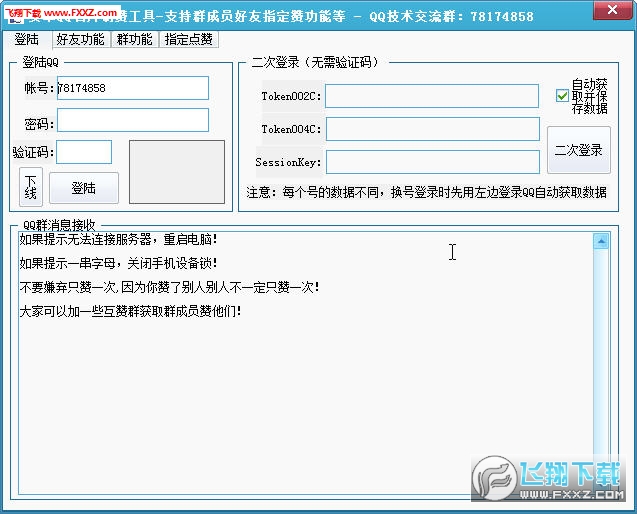Click the line 不要嫌弃只赞一次
Viewport: 637px width, 514px height.
coord(169,287)
